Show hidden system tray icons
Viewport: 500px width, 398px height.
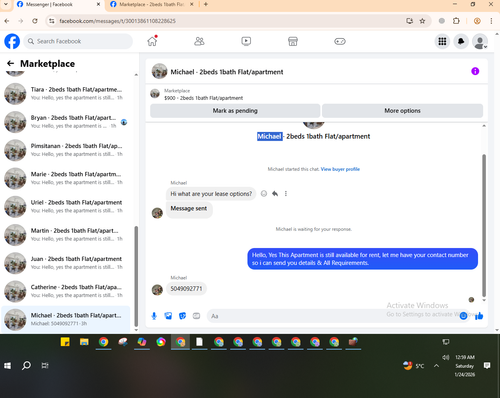[x=436, y=366]
